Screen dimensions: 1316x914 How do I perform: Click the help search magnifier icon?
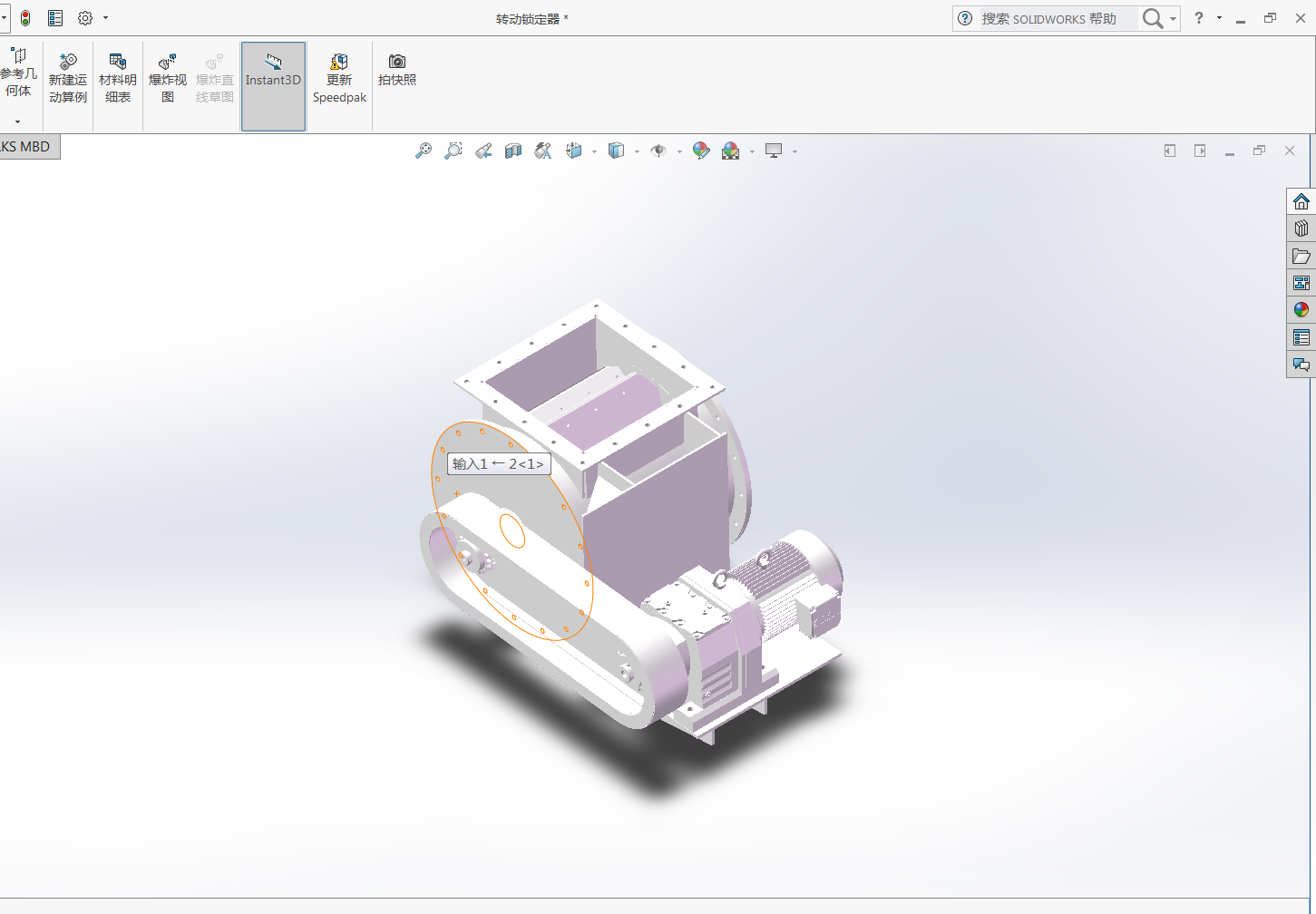tap(1152, 18)
